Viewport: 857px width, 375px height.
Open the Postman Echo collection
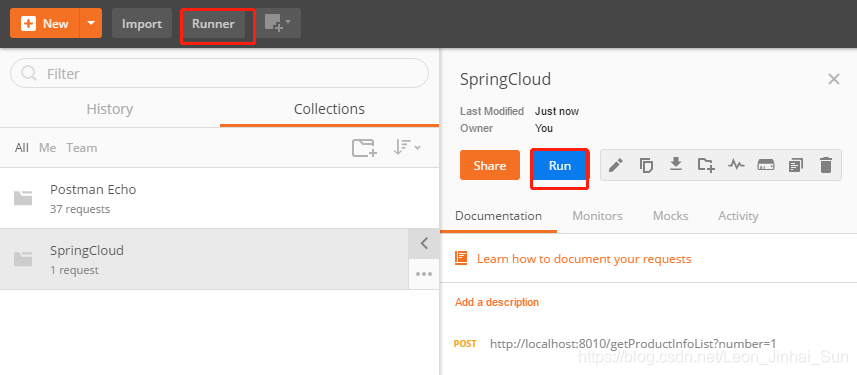pyautogui.click(x=219, y=198)
